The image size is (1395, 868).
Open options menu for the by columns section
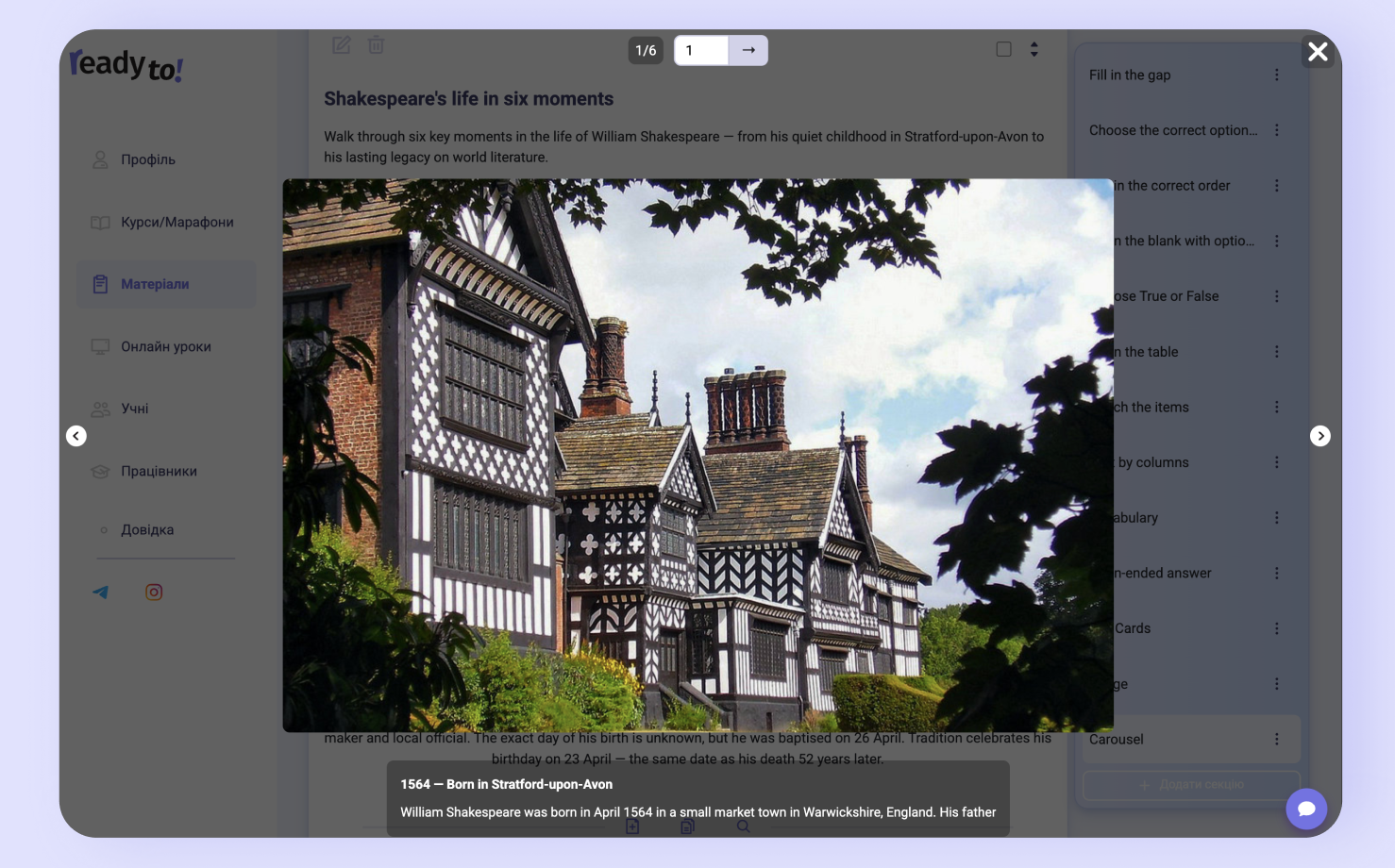pos(1277,462)
